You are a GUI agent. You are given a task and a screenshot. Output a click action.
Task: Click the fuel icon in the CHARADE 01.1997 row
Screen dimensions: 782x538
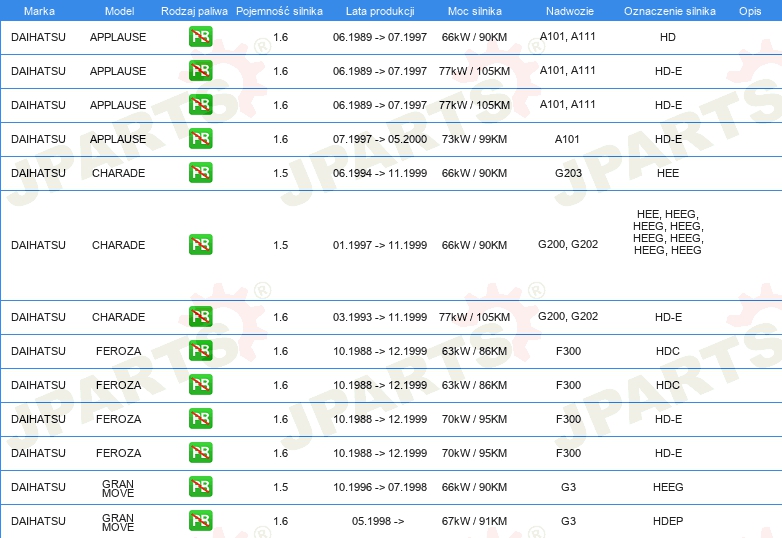(x=200, y=244)
